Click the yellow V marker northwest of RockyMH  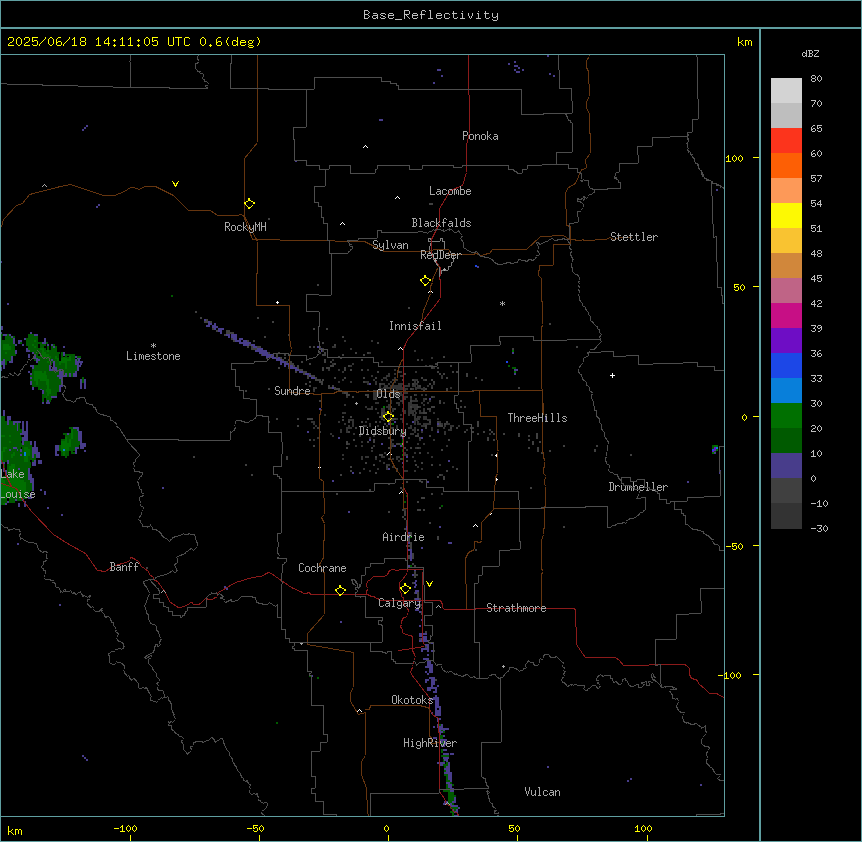click(175, 184)
